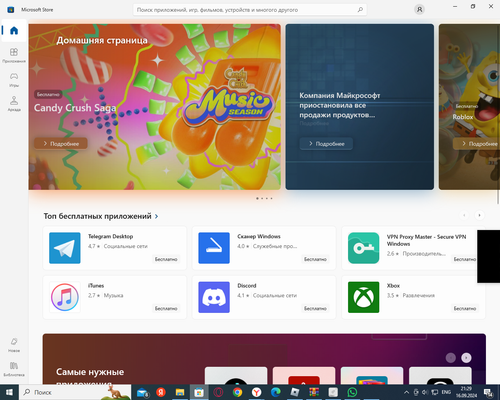Viewport: 500px width, 400px height.
Task: Open the Библиотека (Library) sidebar item
Action: click(14, 369)
